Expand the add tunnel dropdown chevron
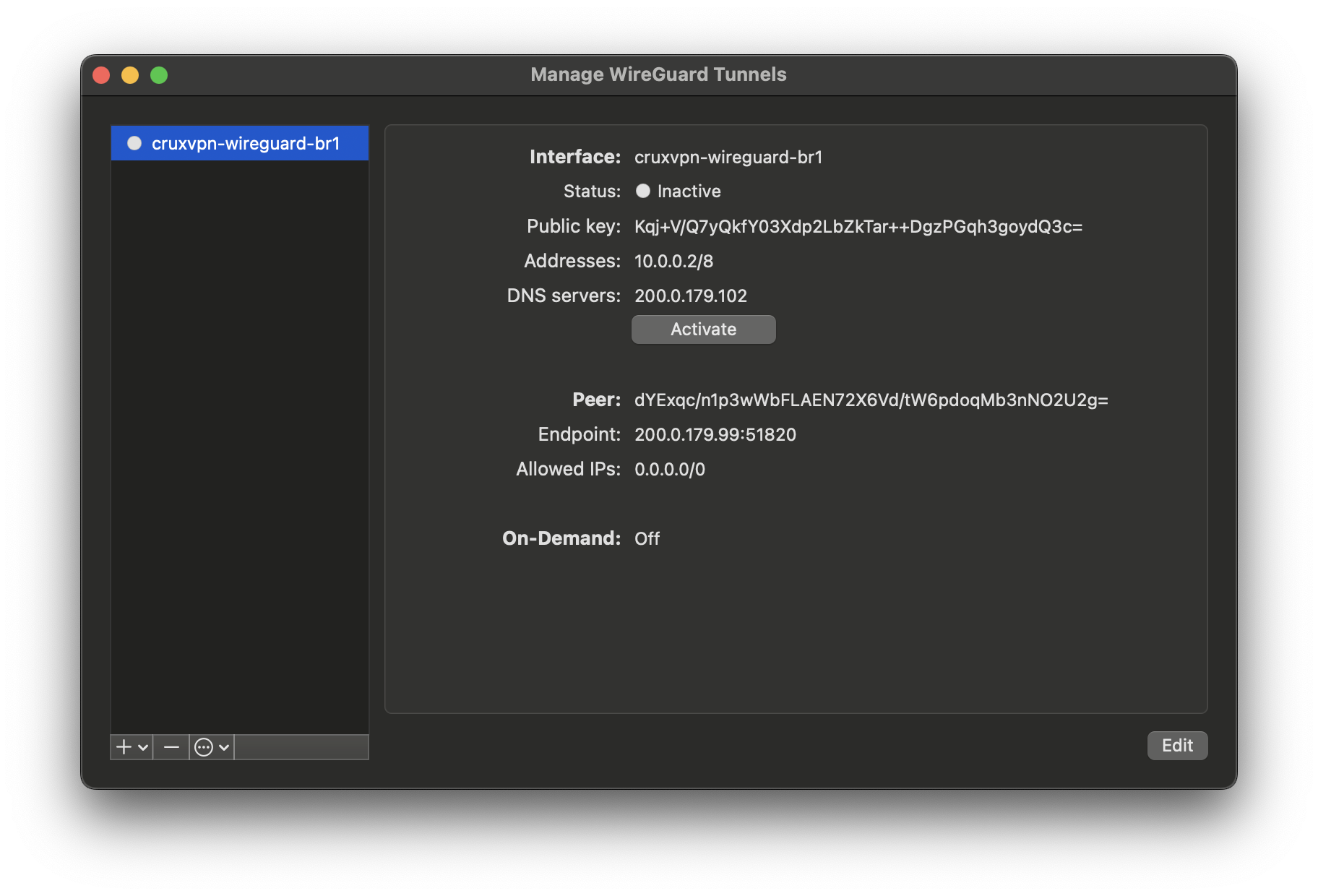 point(143,747)
